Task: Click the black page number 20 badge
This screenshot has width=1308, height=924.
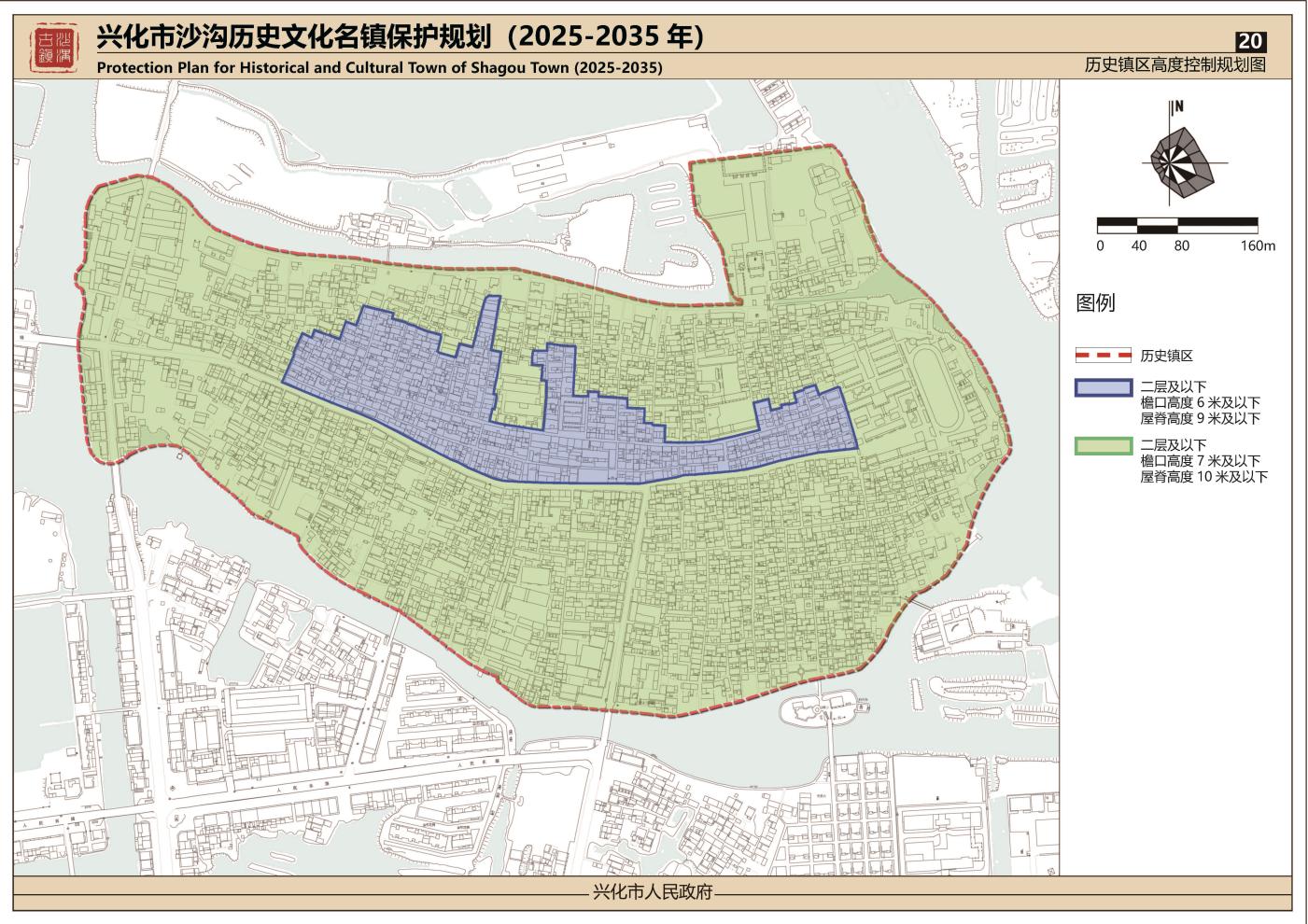Action: pyautogui.click(x=1250, y=41)
